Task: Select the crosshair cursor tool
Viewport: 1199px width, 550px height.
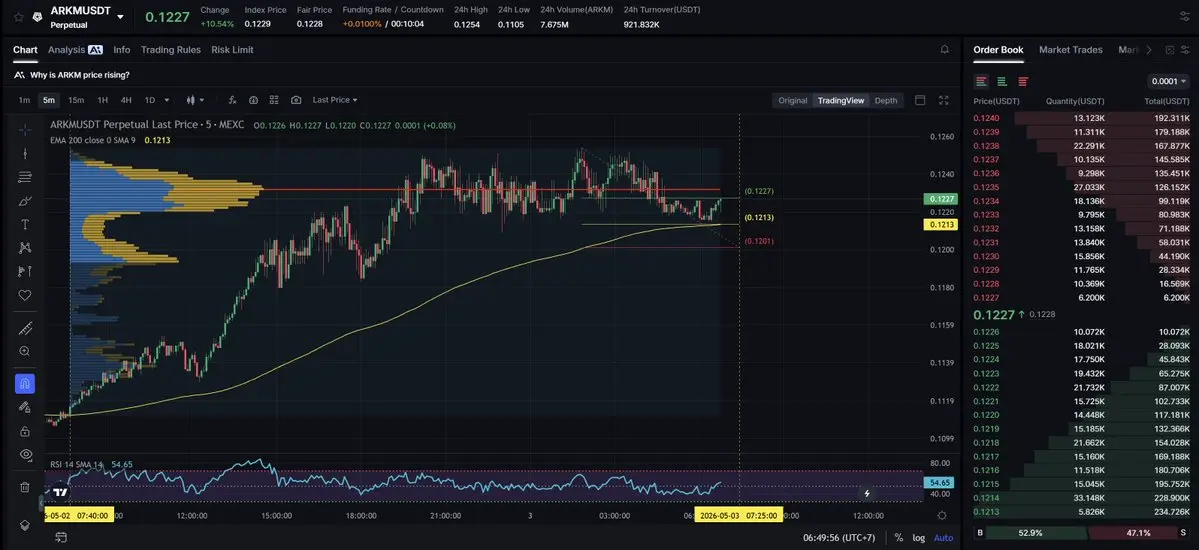Action: pyautogui.click(x=24, y=129)
